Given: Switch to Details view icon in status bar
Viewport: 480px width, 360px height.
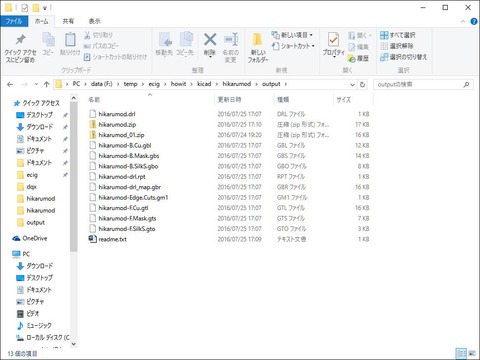Looking at the screenshot, I should 461,354.
